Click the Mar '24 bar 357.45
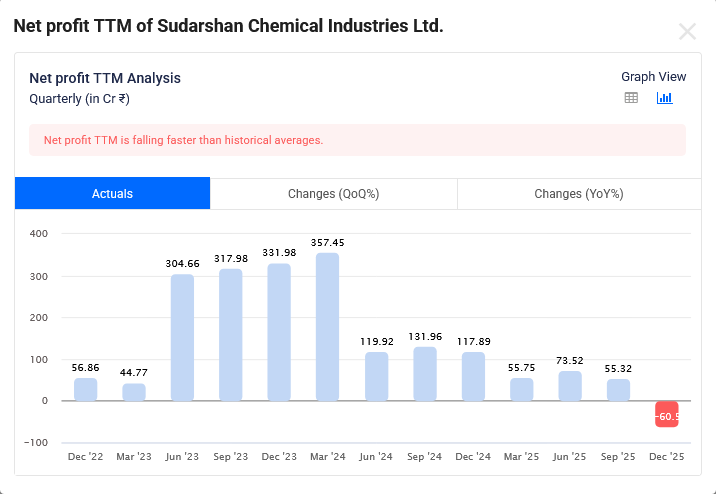Image resolution: width=716 pixels, height=494 pixels. (x=328, y=327)
